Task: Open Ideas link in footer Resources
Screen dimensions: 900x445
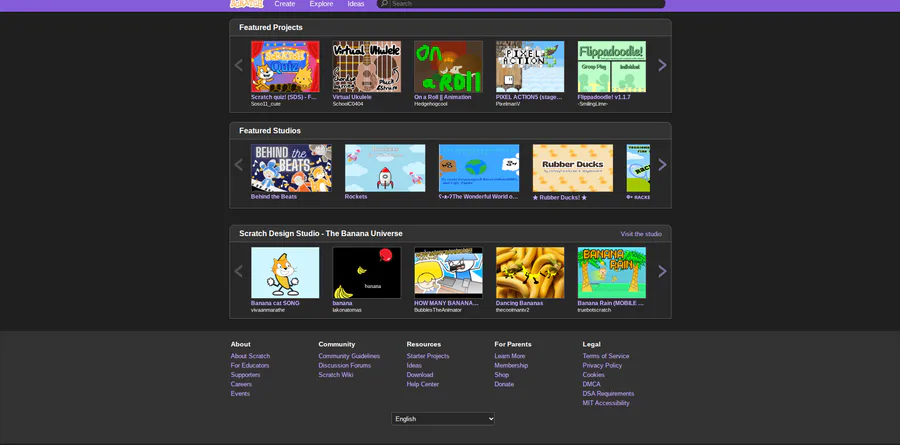Action: point(414,365)
